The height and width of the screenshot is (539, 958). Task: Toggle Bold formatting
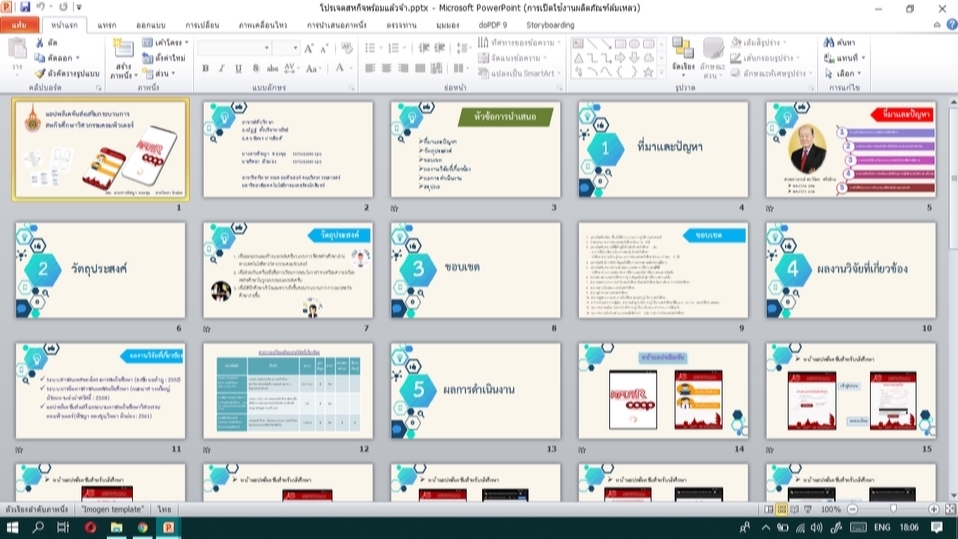(x=205, y=68)
